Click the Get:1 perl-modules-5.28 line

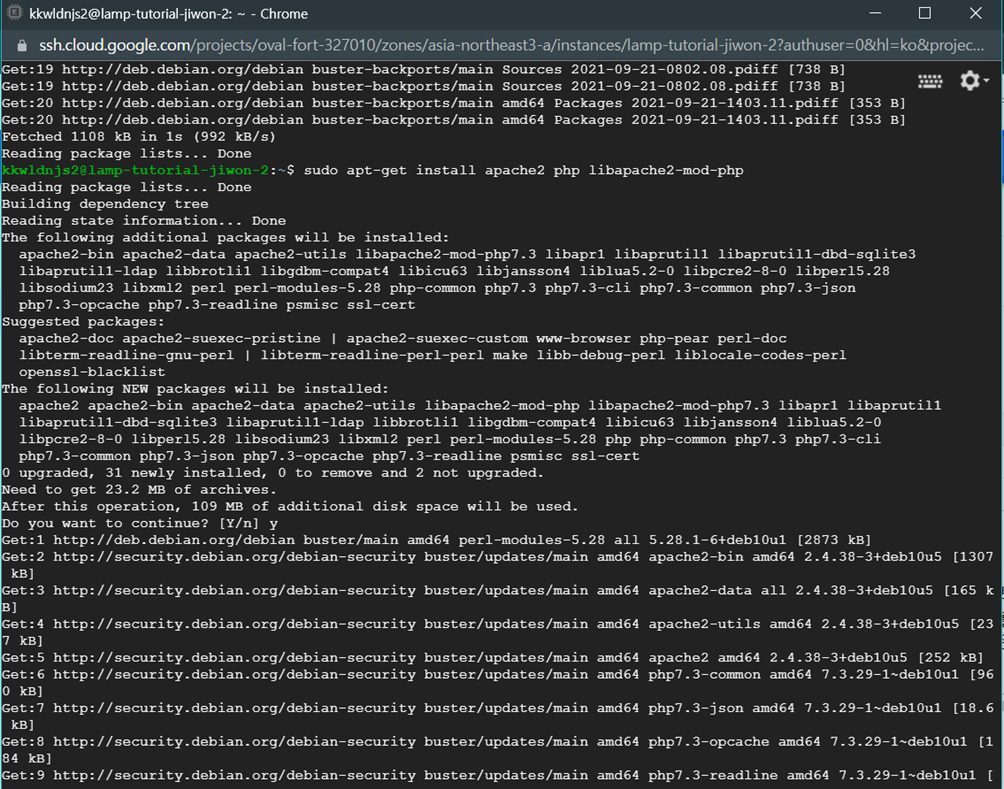point(436,540)
